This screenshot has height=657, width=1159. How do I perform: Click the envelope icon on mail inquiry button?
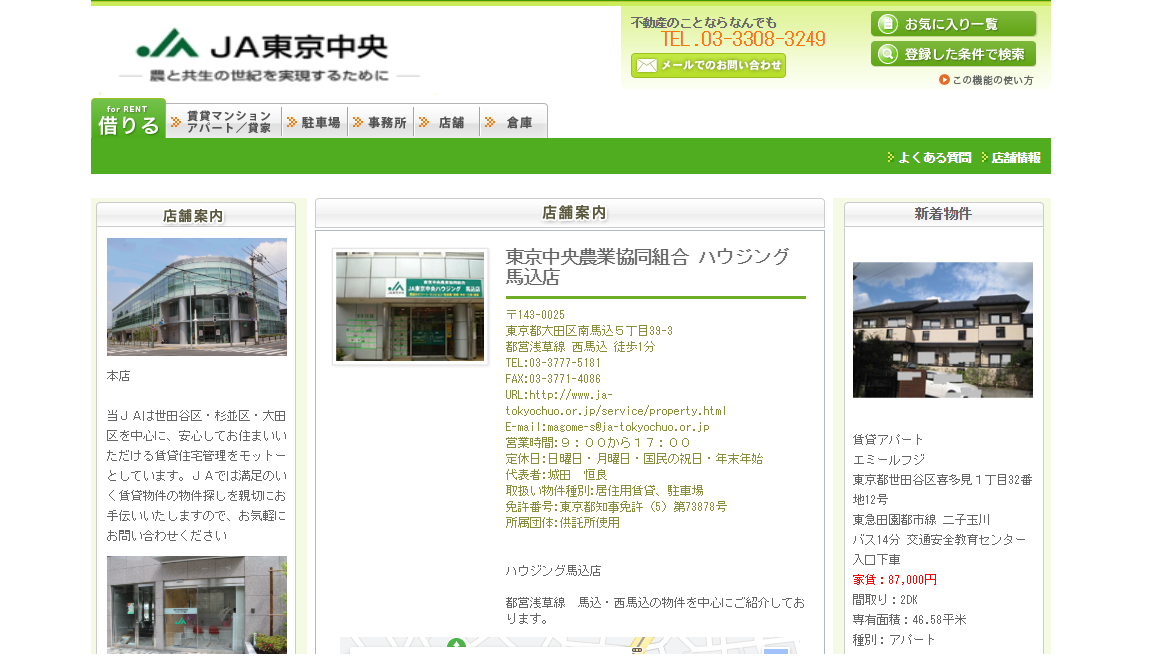tap(647, 66)
